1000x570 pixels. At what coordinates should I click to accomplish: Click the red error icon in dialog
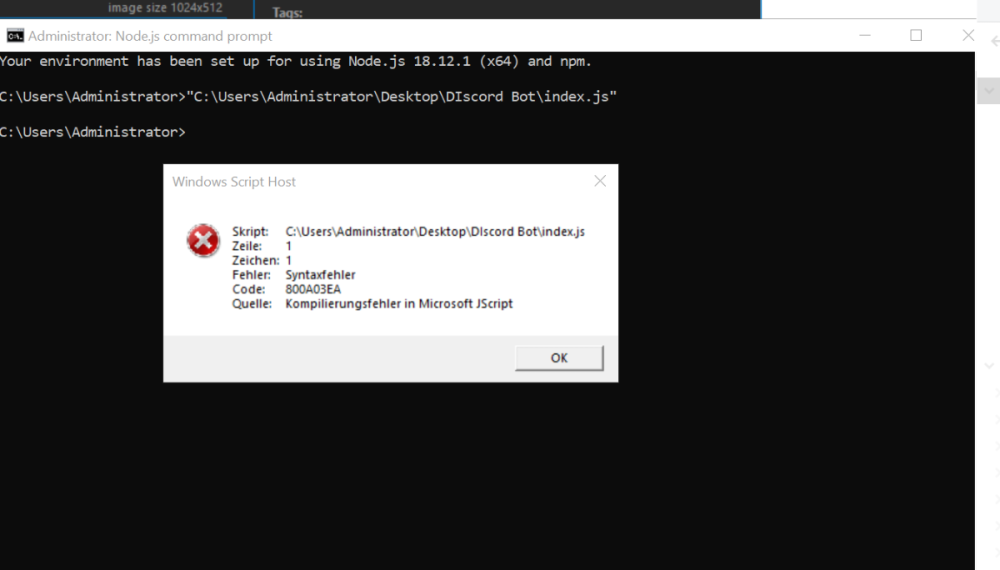pyautogui.click(x=203, y=241)
